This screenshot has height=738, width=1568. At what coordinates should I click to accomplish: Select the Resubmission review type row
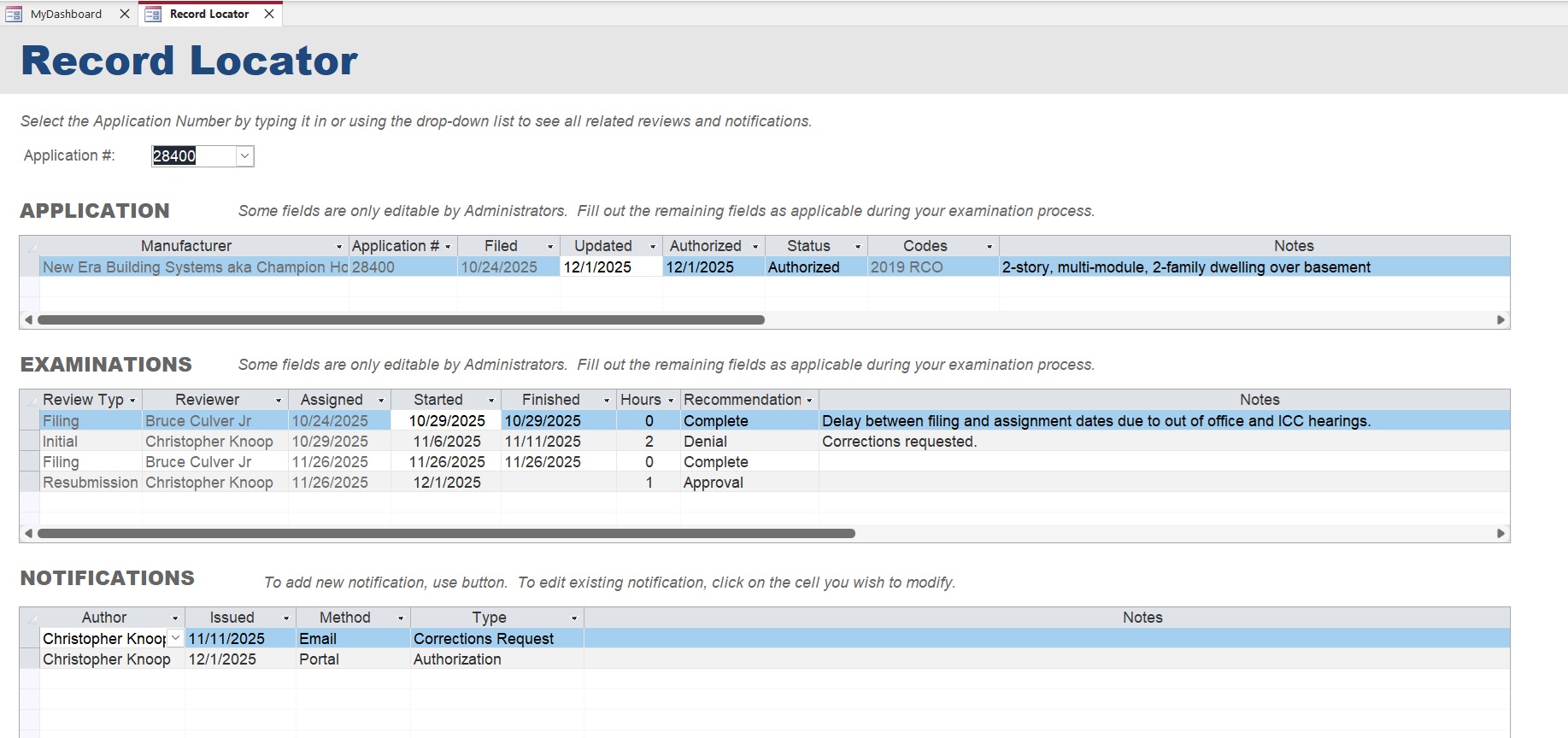tap(91, 483)
